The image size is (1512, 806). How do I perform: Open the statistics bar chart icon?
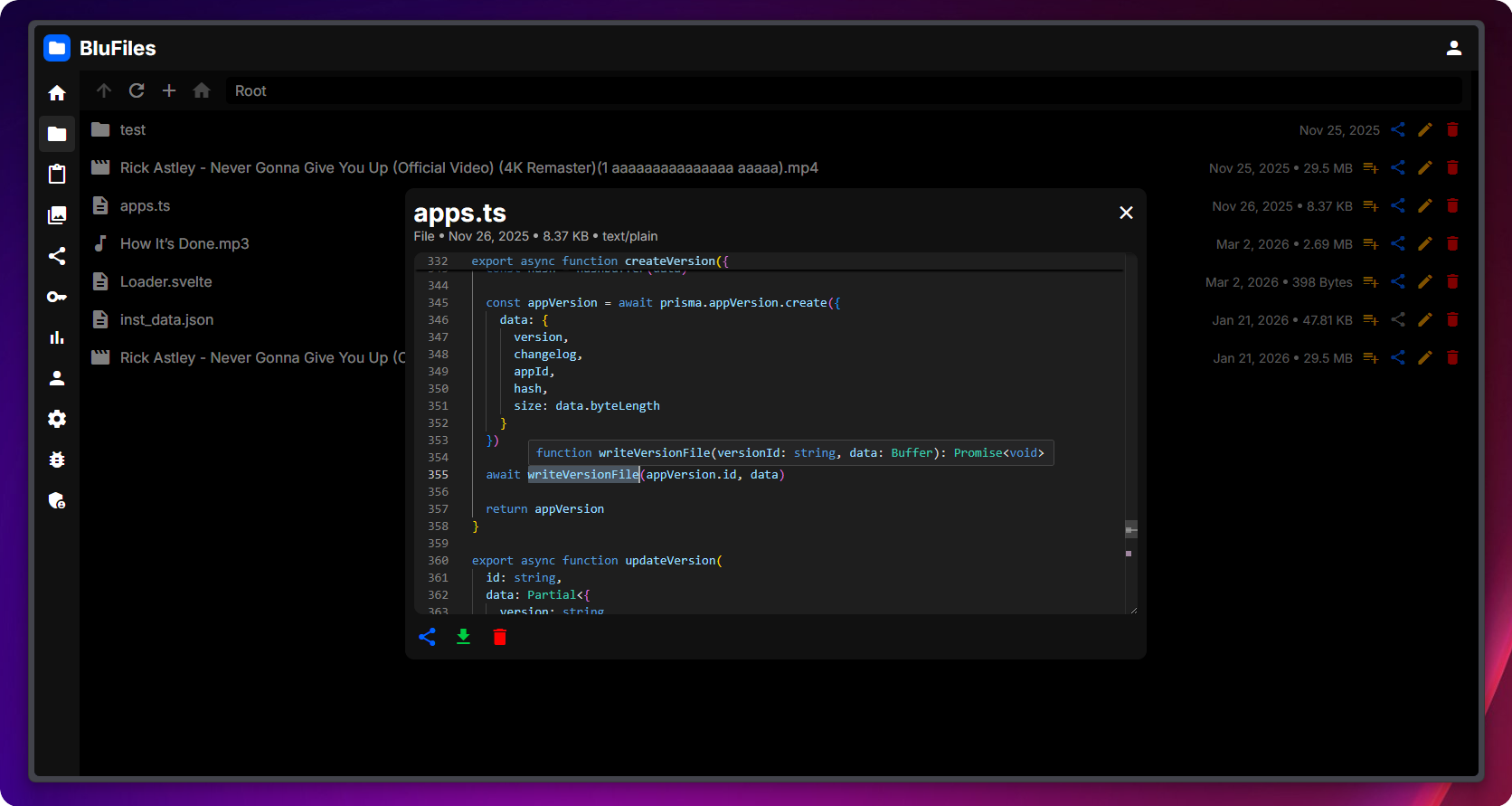pyautogui.click(x=57, y=337)
